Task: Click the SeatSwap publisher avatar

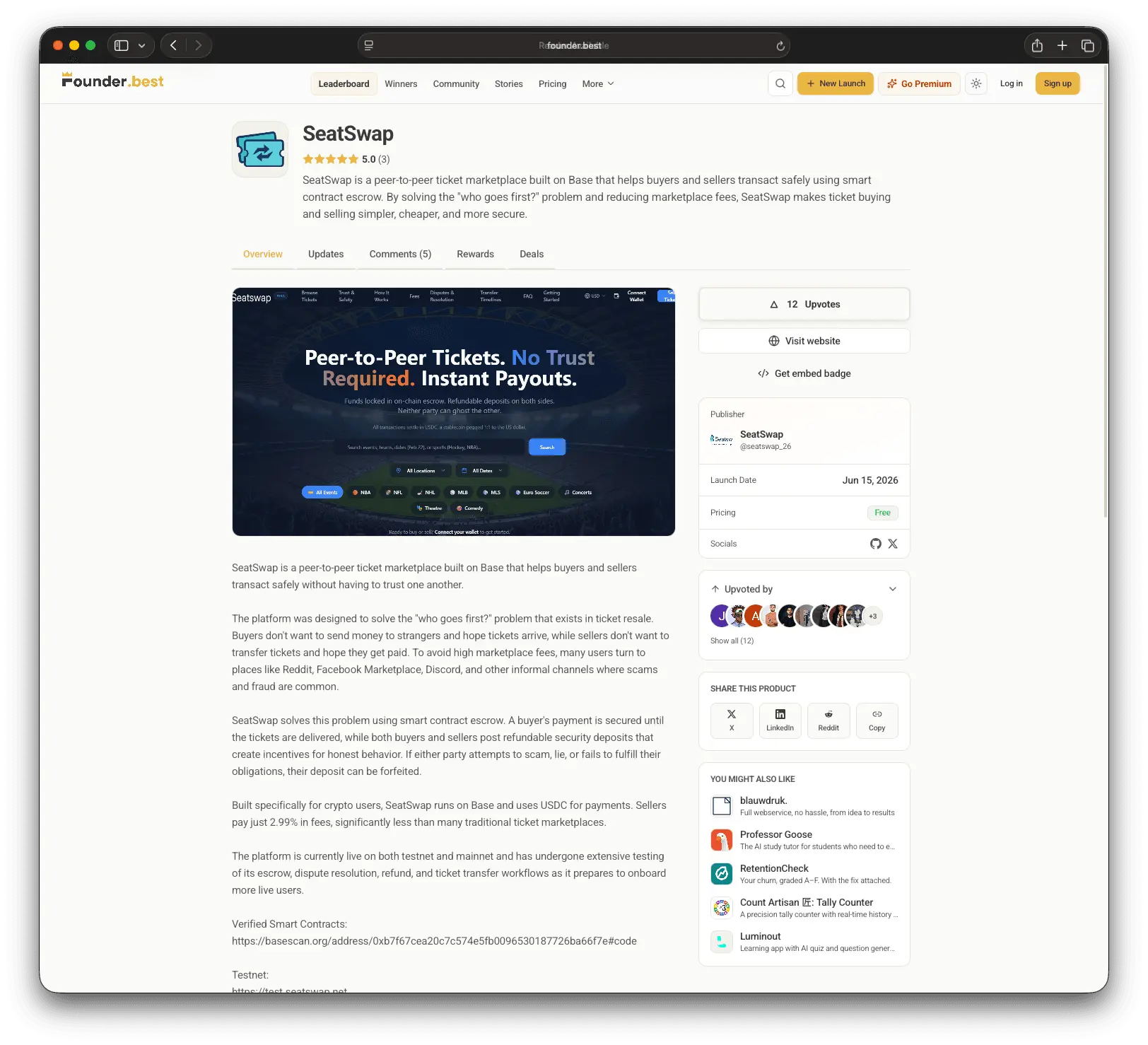Action: pyautogui.click(x=722, y=439)
